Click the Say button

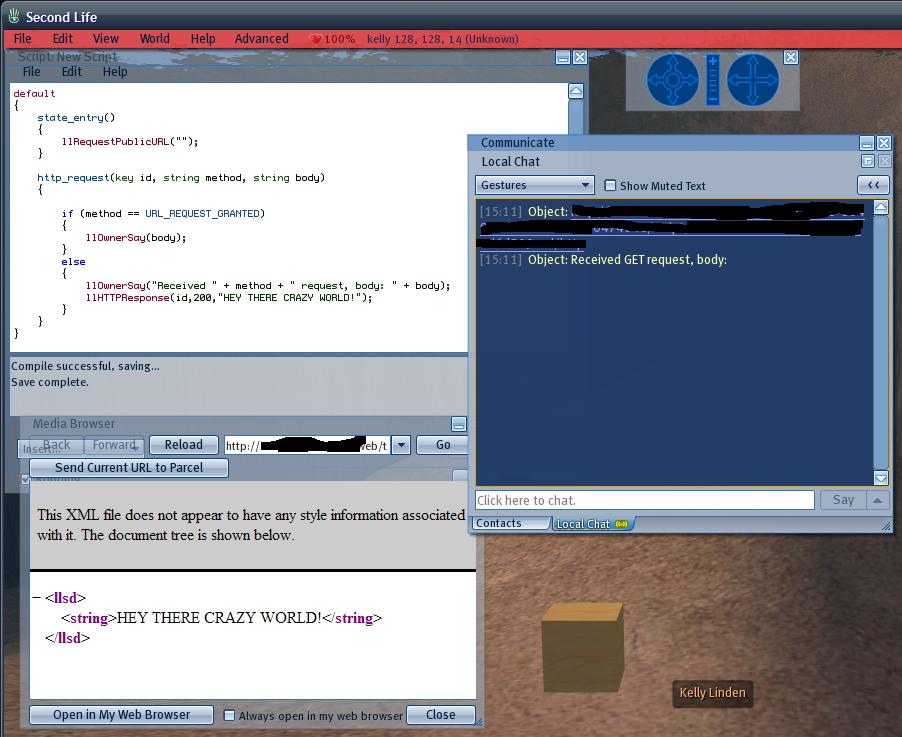coord(843,500)
